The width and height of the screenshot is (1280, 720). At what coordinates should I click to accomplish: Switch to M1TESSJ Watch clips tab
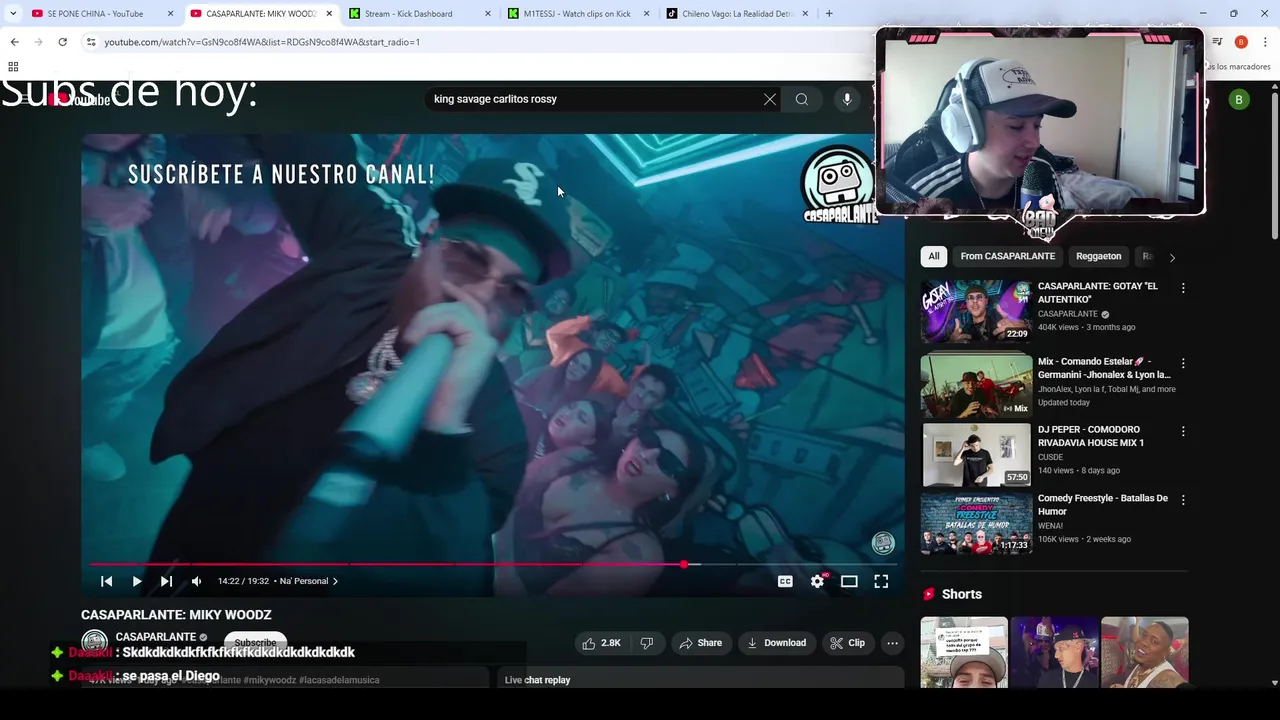(x=577, y=14)
